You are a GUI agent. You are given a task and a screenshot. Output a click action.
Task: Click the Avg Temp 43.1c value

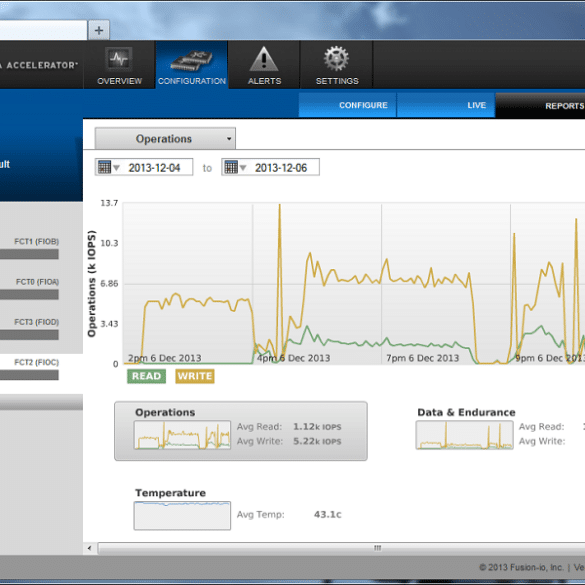pyautogui.click(x=328, y=514)
